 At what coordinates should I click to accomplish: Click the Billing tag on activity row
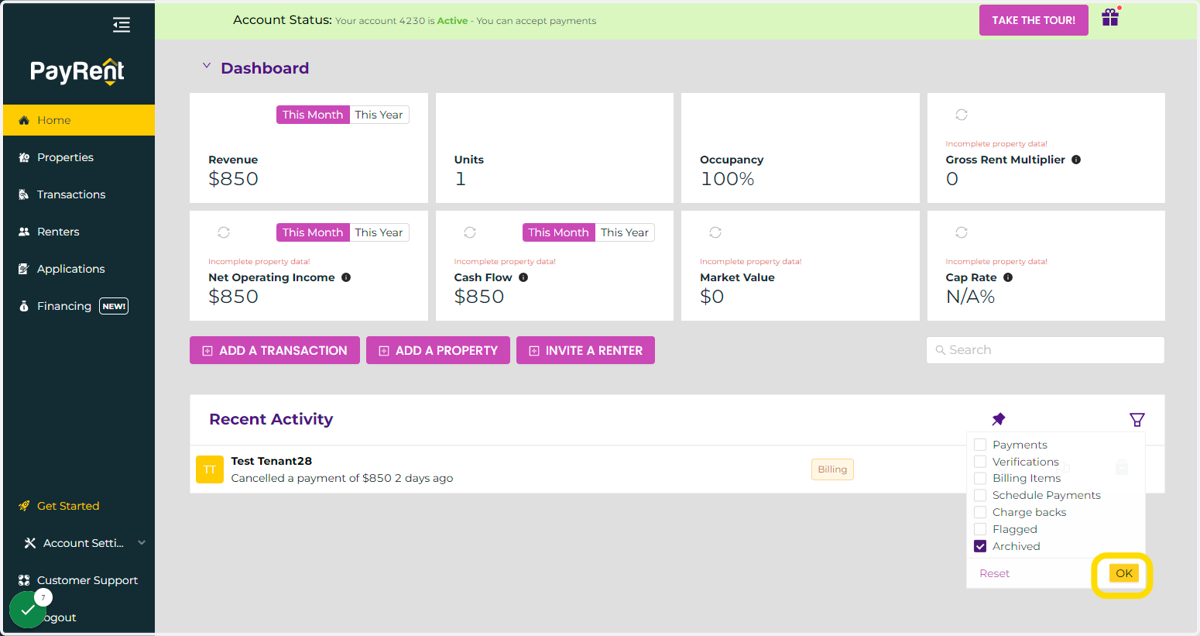coord(832,469)
